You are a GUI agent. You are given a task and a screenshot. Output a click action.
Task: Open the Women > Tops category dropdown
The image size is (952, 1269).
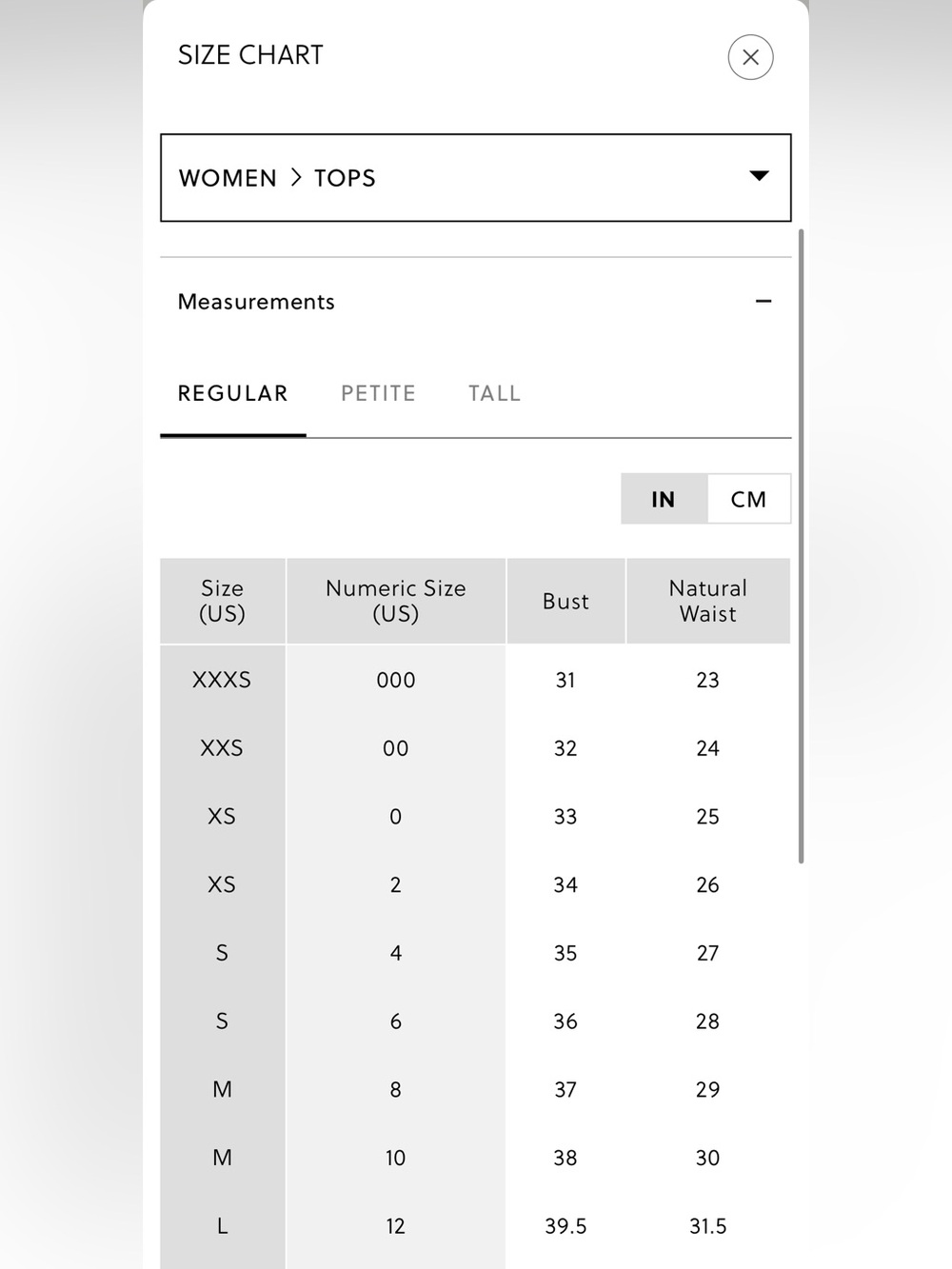click(475, 178)
